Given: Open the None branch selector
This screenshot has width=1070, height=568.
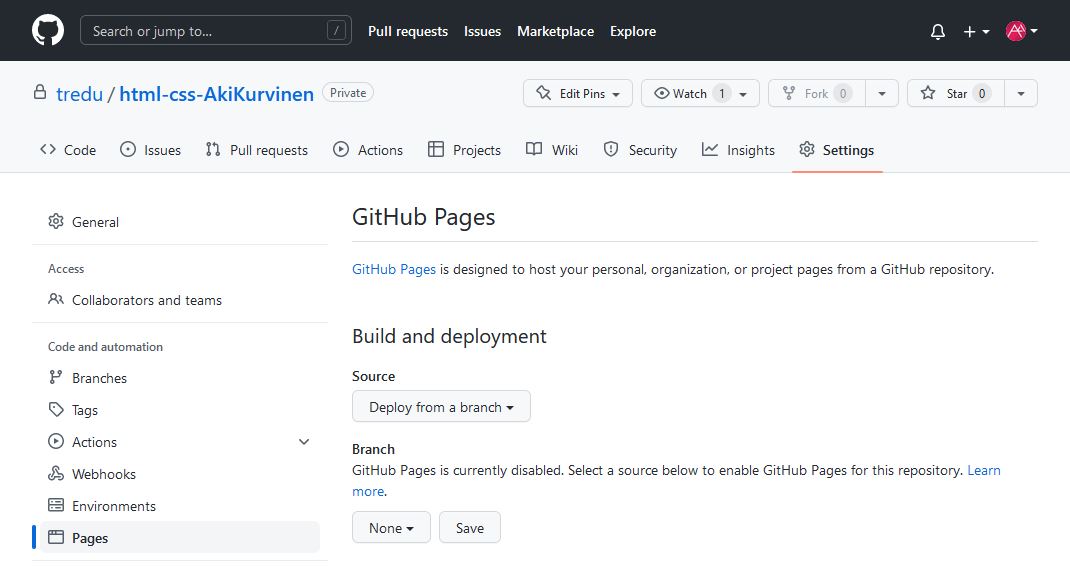Looking at the screenshot, I should (x=391, y=528).
